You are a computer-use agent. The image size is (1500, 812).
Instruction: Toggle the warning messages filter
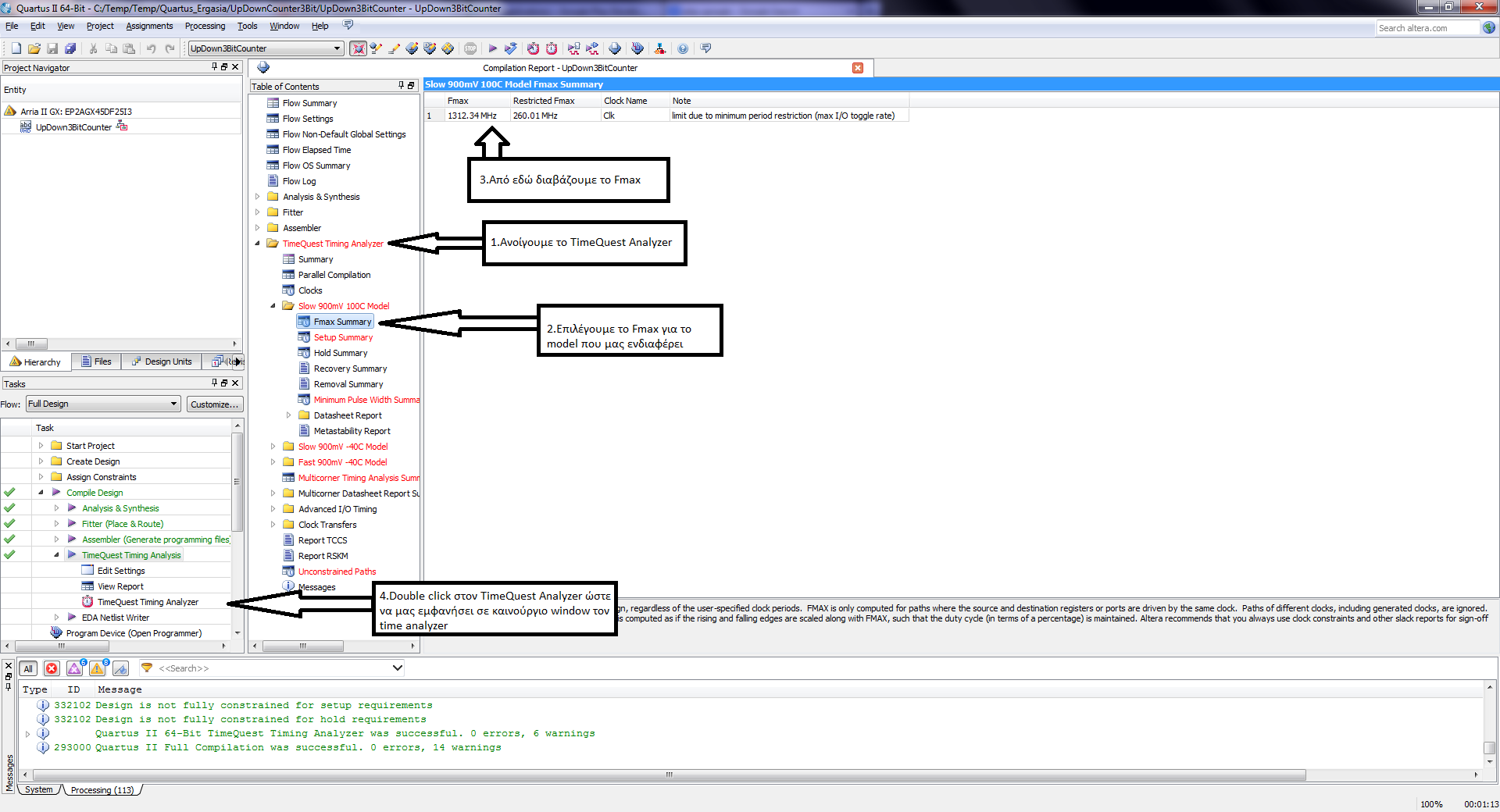coord(98,668)
